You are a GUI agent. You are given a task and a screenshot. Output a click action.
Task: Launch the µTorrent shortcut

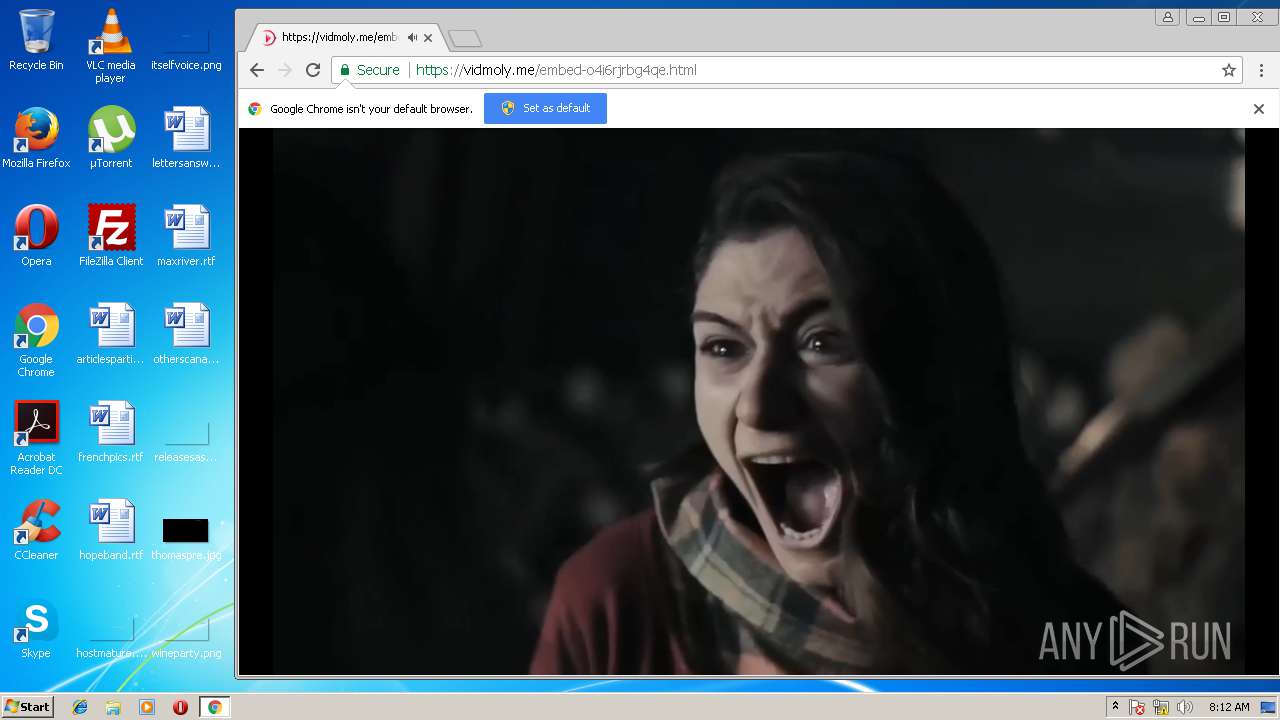111,138
